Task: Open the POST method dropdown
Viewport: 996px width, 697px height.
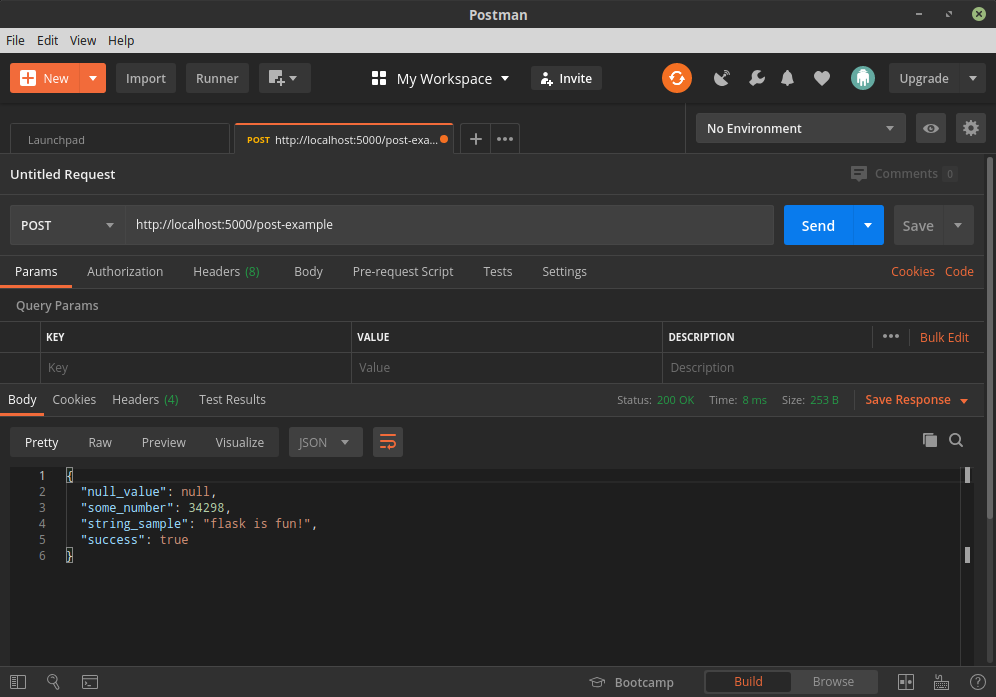Action: coord(67,225)
